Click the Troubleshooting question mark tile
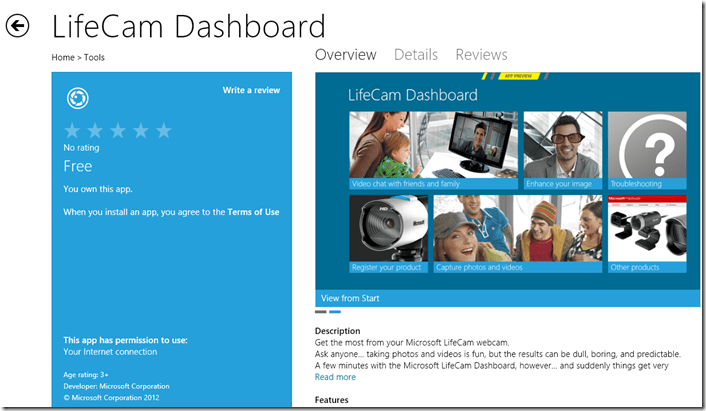This screenshot has width=706, height=411. click(x=646, y=150)
